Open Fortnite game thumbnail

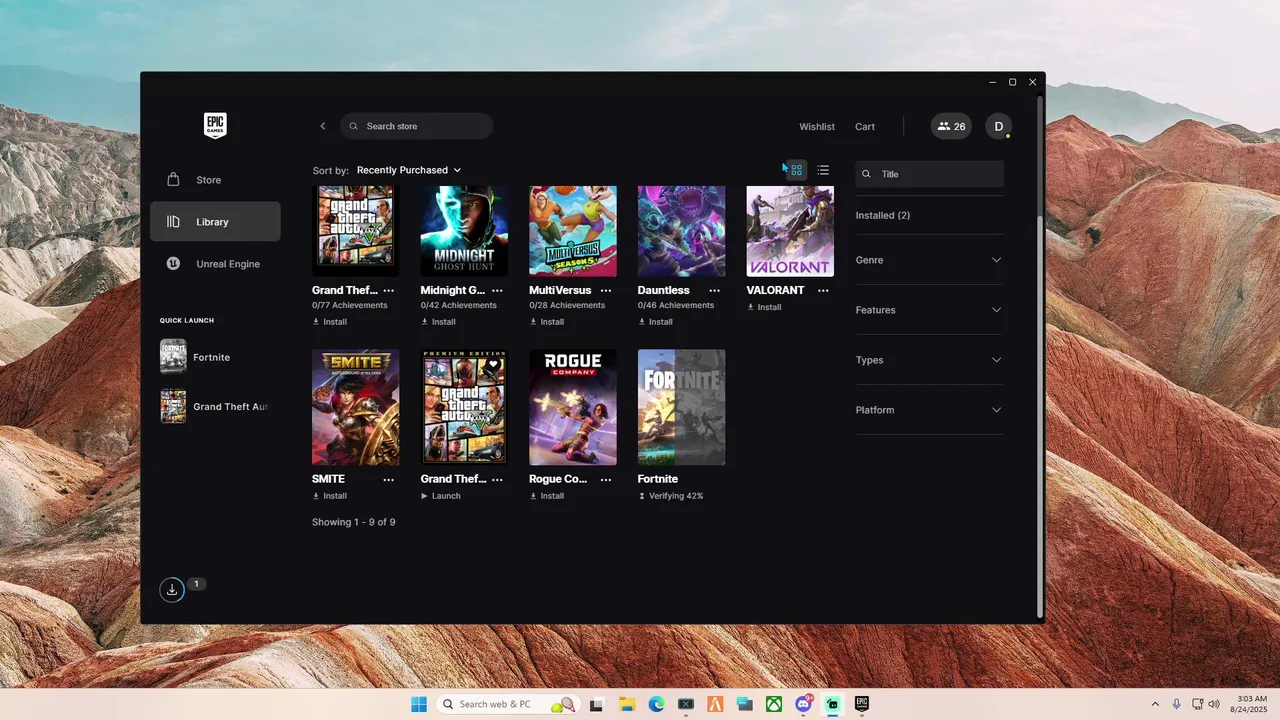pos(681,407)
